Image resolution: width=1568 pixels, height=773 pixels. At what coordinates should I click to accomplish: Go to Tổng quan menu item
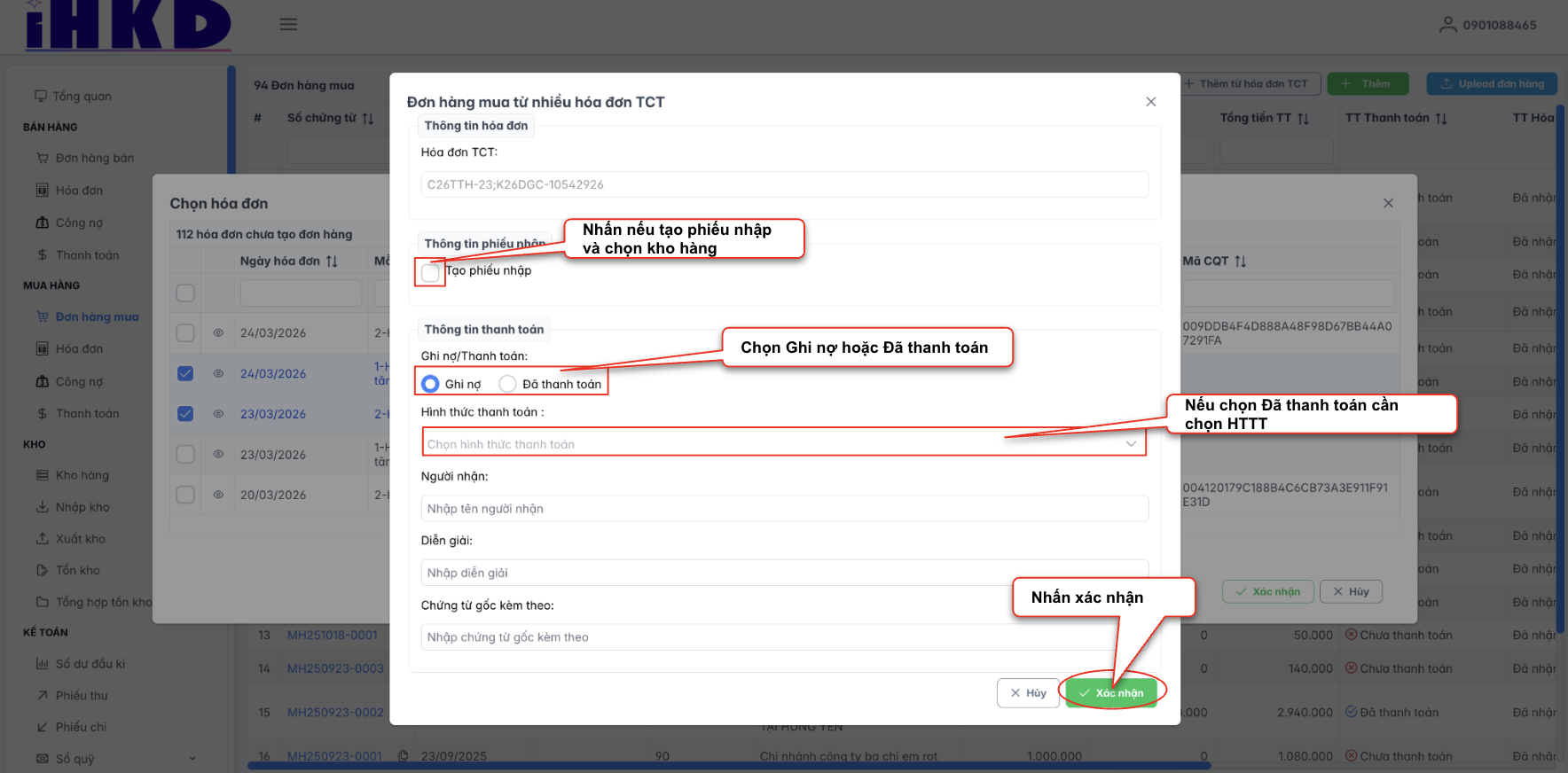82,96
